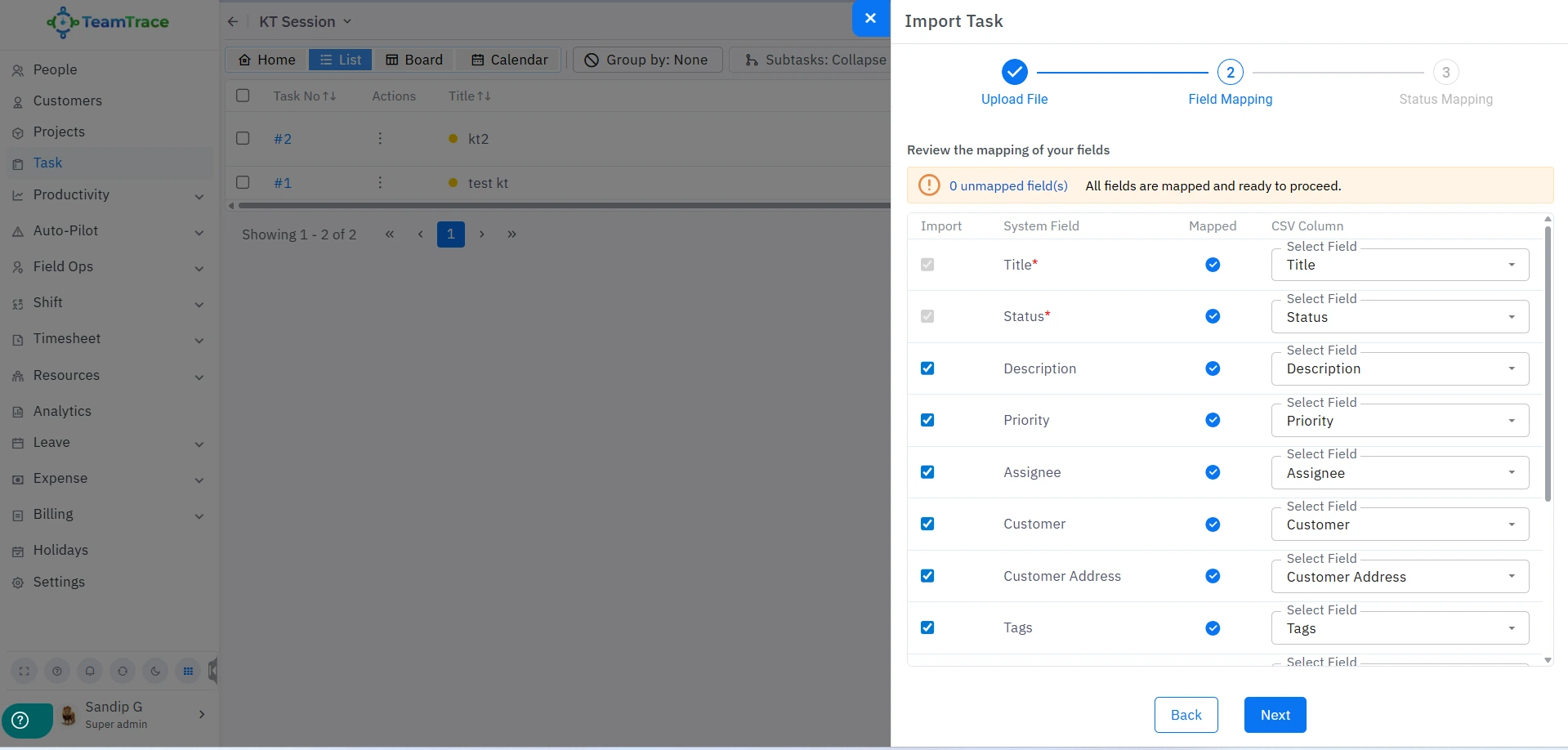Open the Priority CSV column dropdown
This screenshot has height=750, width=1568.
tap(1399, 421)
